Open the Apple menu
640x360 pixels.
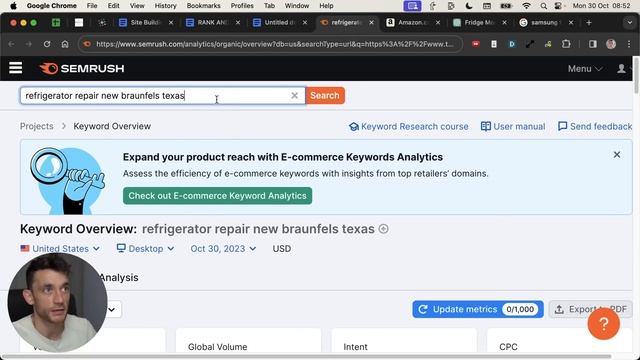click(13, 6)
